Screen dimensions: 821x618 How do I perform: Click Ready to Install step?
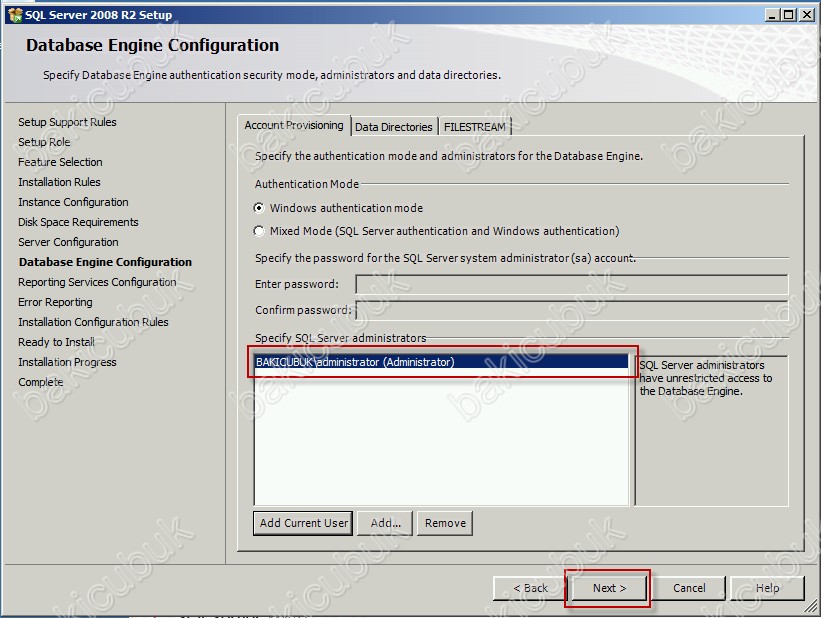coord(56,342)
